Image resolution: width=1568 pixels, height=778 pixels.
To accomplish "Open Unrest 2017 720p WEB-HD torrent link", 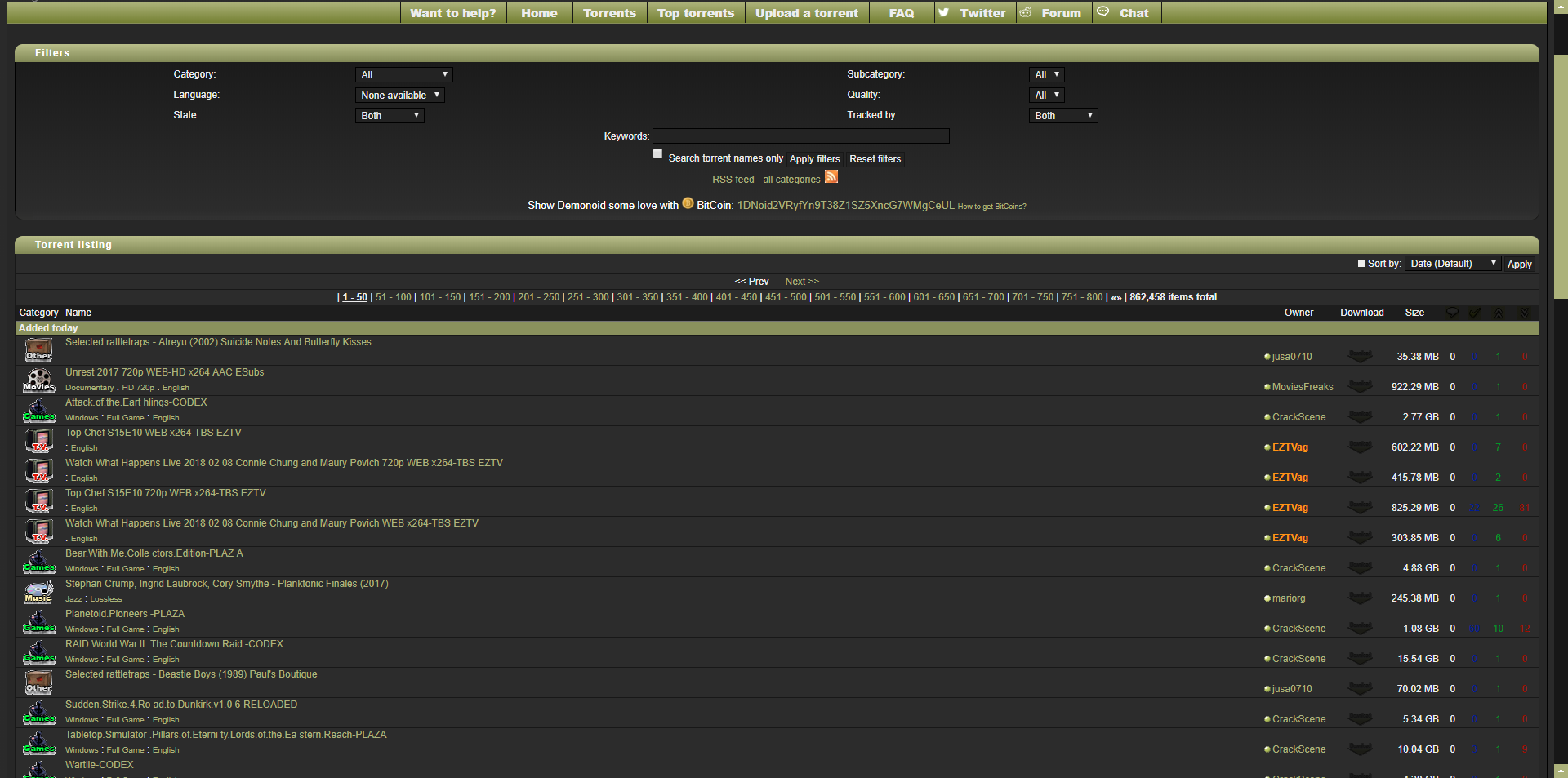I will [x=164, y=372].
